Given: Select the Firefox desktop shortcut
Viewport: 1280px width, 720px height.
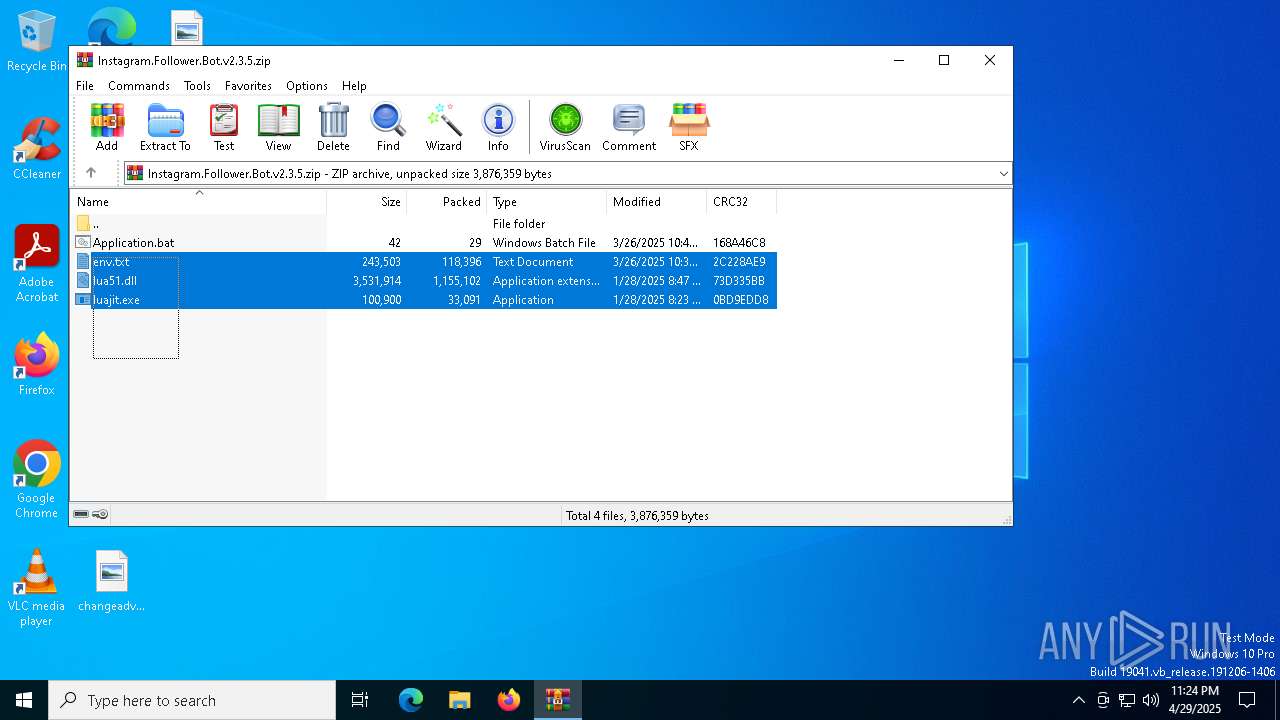Looking at the screenshot, I should coord(37,365).
